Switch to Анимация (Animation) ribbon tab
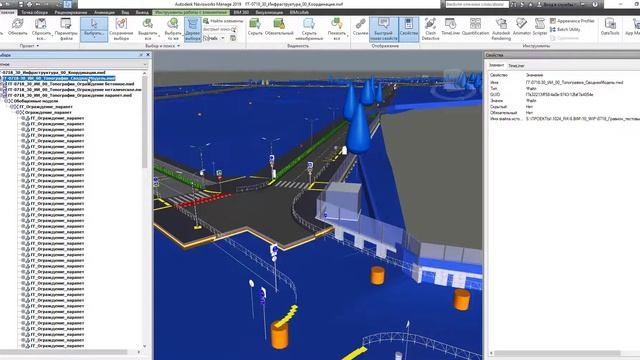Image resolution: width=640 pixels, height=360 pixels. pos(104,12)
